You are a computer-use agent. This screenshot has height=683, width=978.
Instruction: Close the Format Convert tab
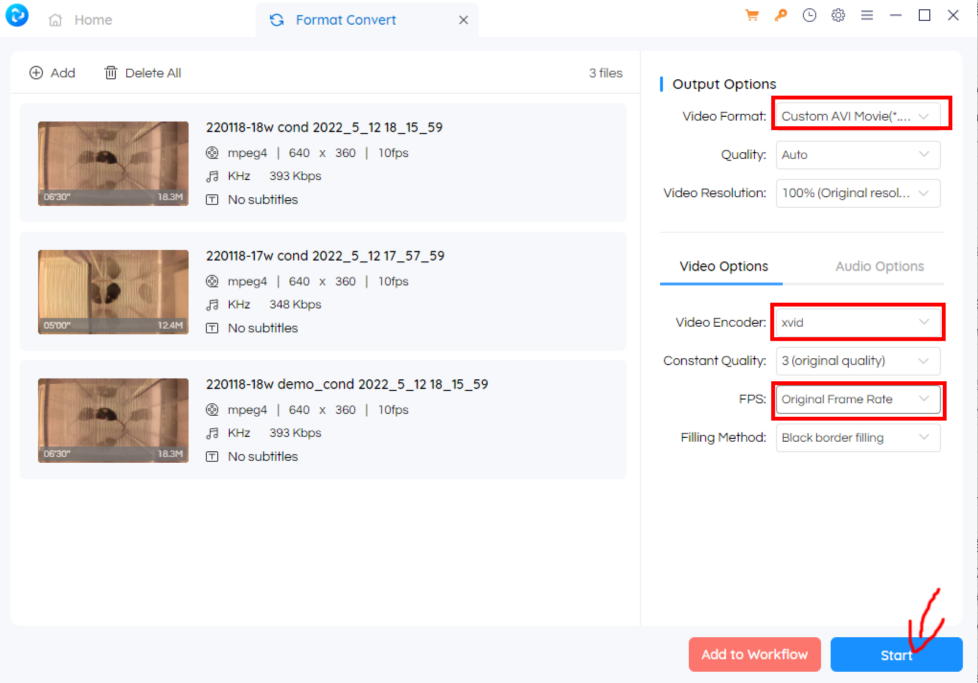point(463,20)
